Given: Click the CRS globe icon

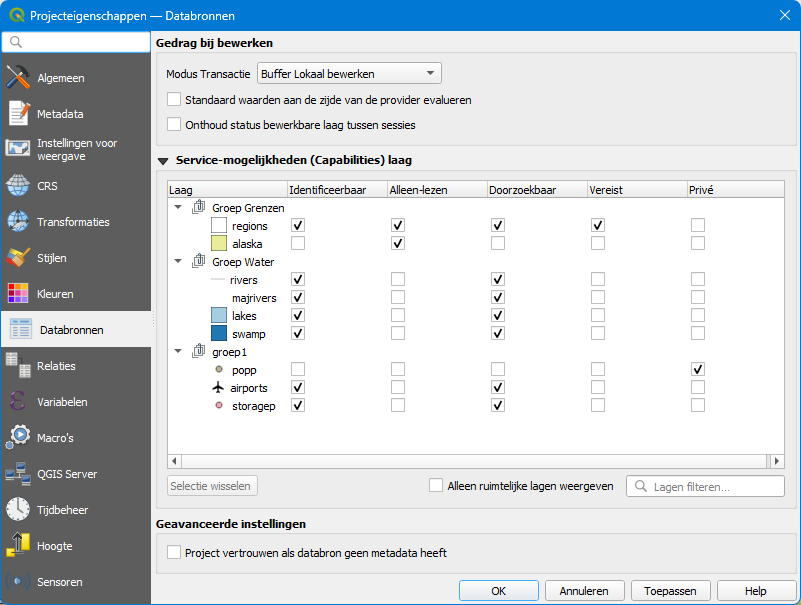Looking at the screenshot, I should tap(18, 185).
